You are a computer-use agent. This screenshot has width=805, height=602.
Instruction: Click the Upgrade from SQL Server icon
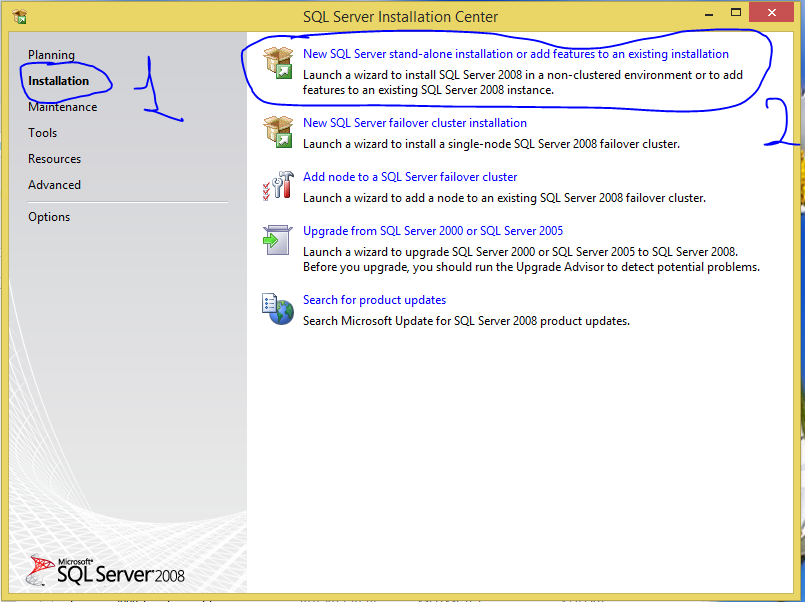(278, 240)
